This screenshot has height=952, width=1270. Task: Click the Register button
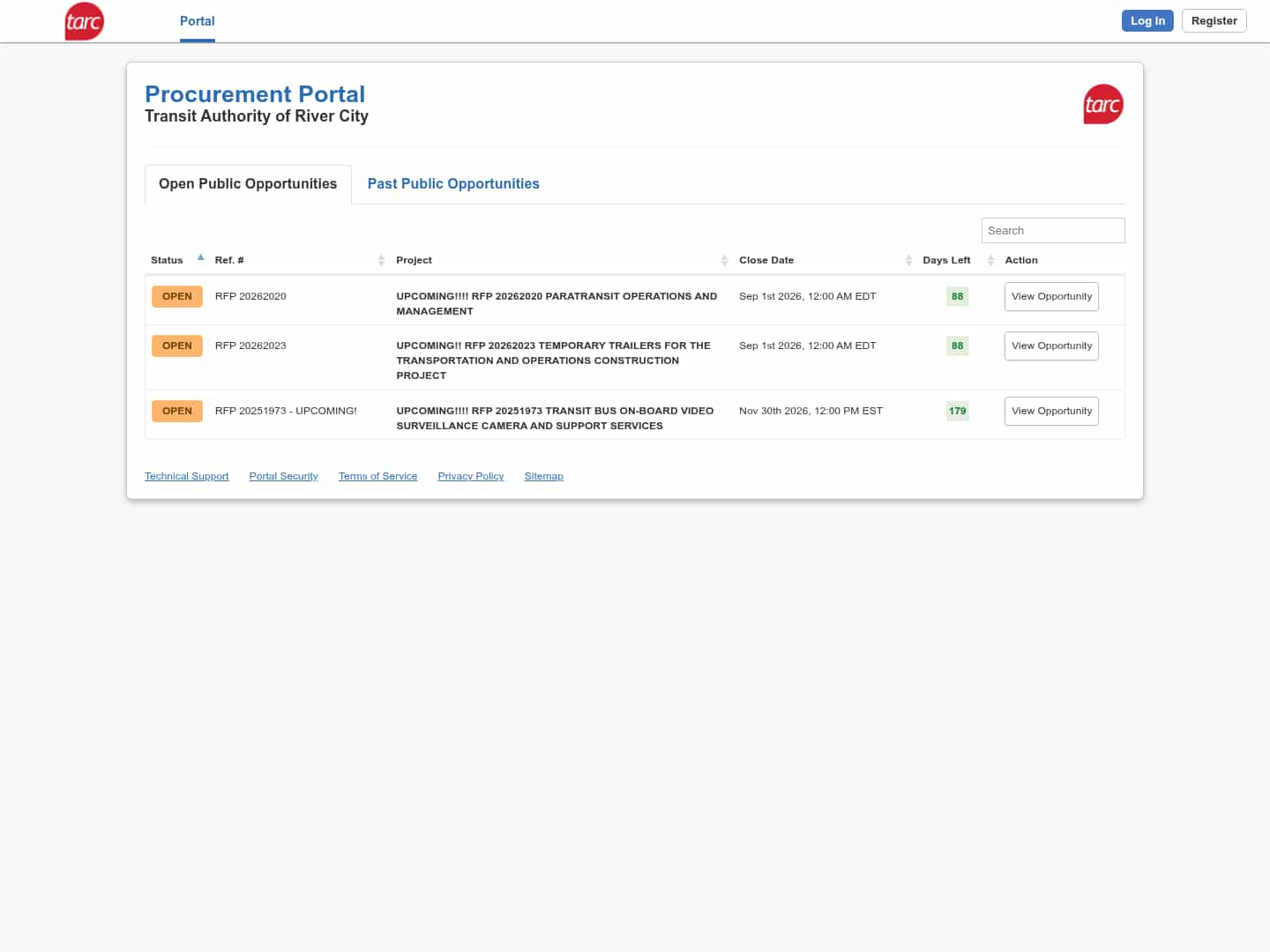tap(1214, 21)
